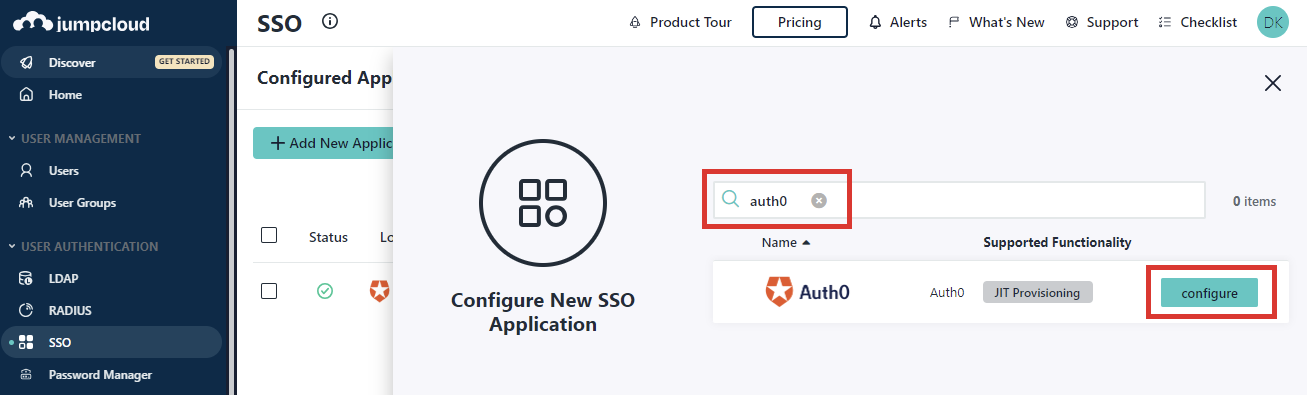
Task: Click the GET STARTED badge
Action: 185,62
